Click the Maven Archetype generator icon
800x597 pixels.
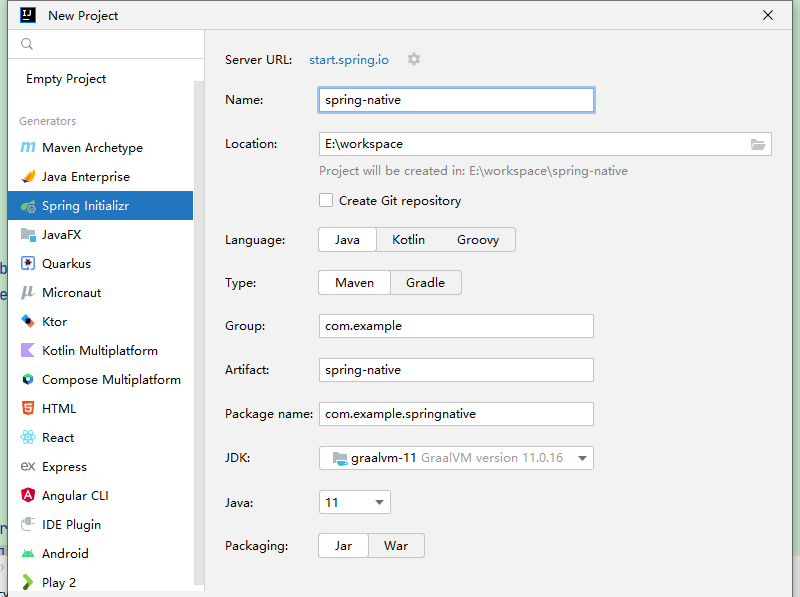pos(28,147)
